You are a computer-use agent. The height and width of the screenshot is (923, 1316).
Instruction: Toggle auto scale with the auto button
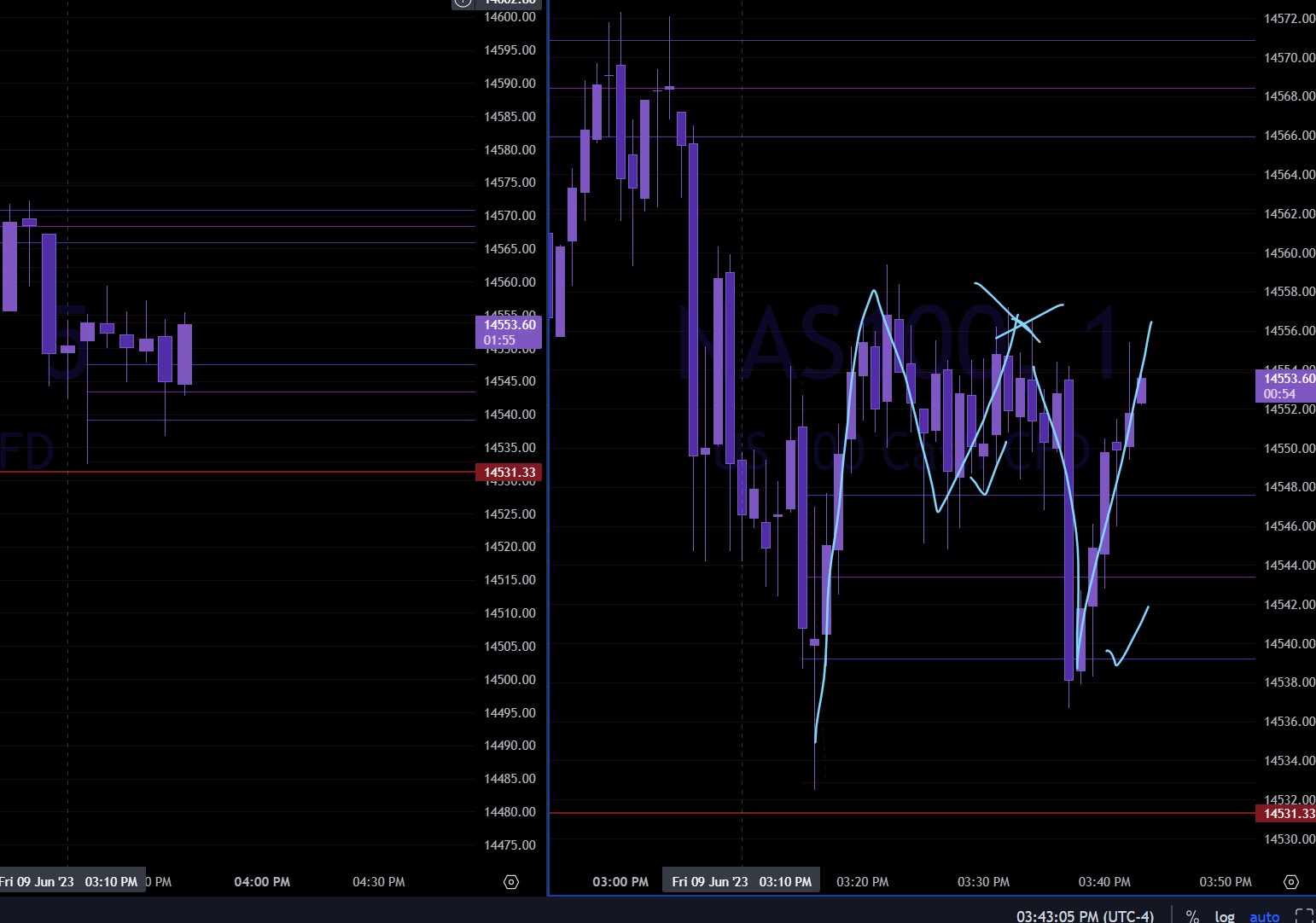[1265, 916]
